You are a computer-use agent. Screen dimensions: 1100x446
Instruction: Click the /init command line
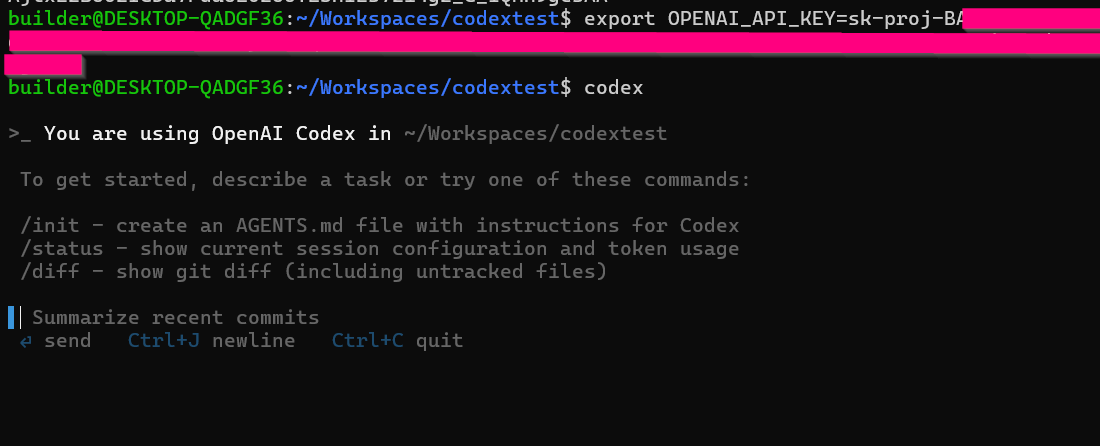click(x=380, y=226)
